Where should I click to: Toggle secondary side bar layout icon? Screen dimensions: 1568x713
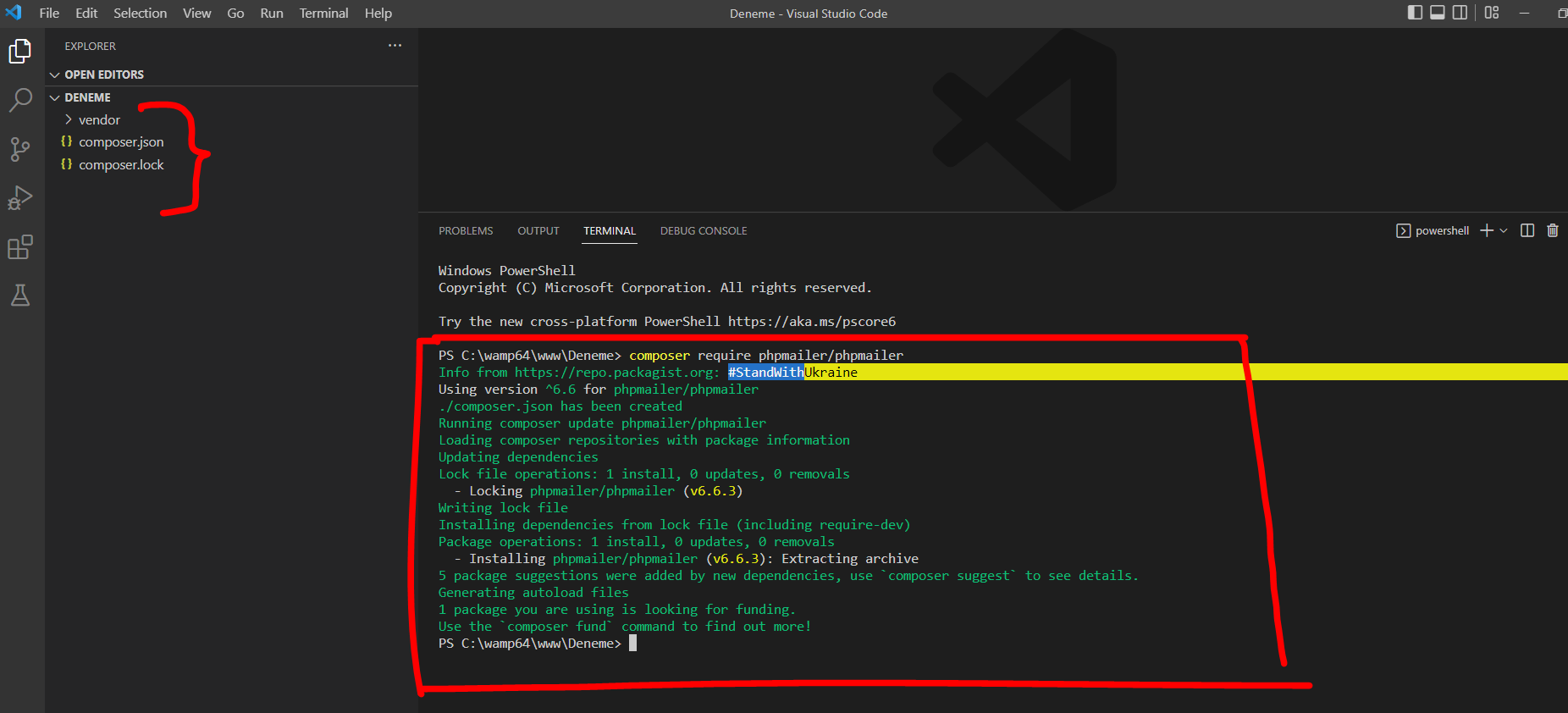(1460, 13)
